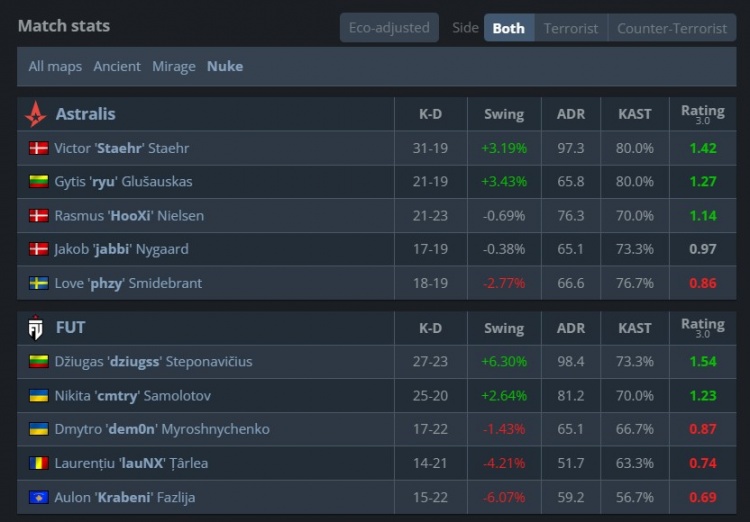Viewport: 750px width, 522px height.
Task: Click Staehr's Danish flag icon
Action: pos(39,148)
